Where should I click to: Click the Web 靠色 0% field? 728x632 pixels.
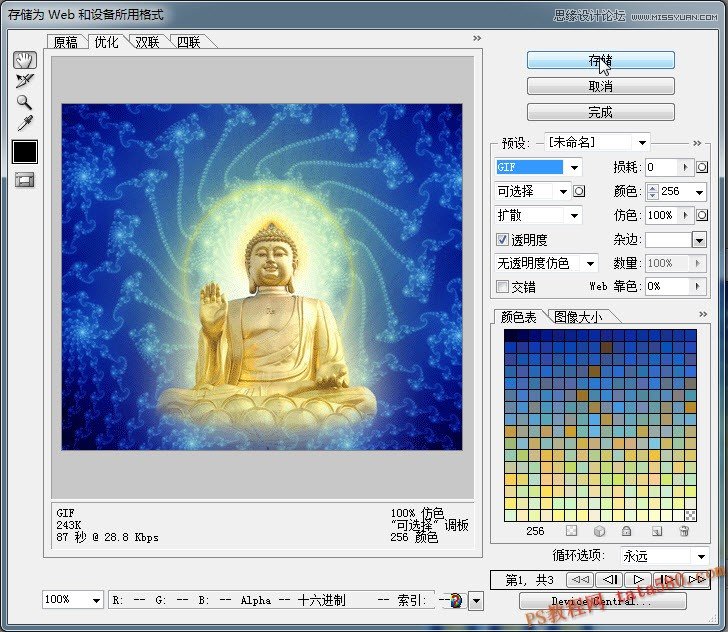pos(669,287)
